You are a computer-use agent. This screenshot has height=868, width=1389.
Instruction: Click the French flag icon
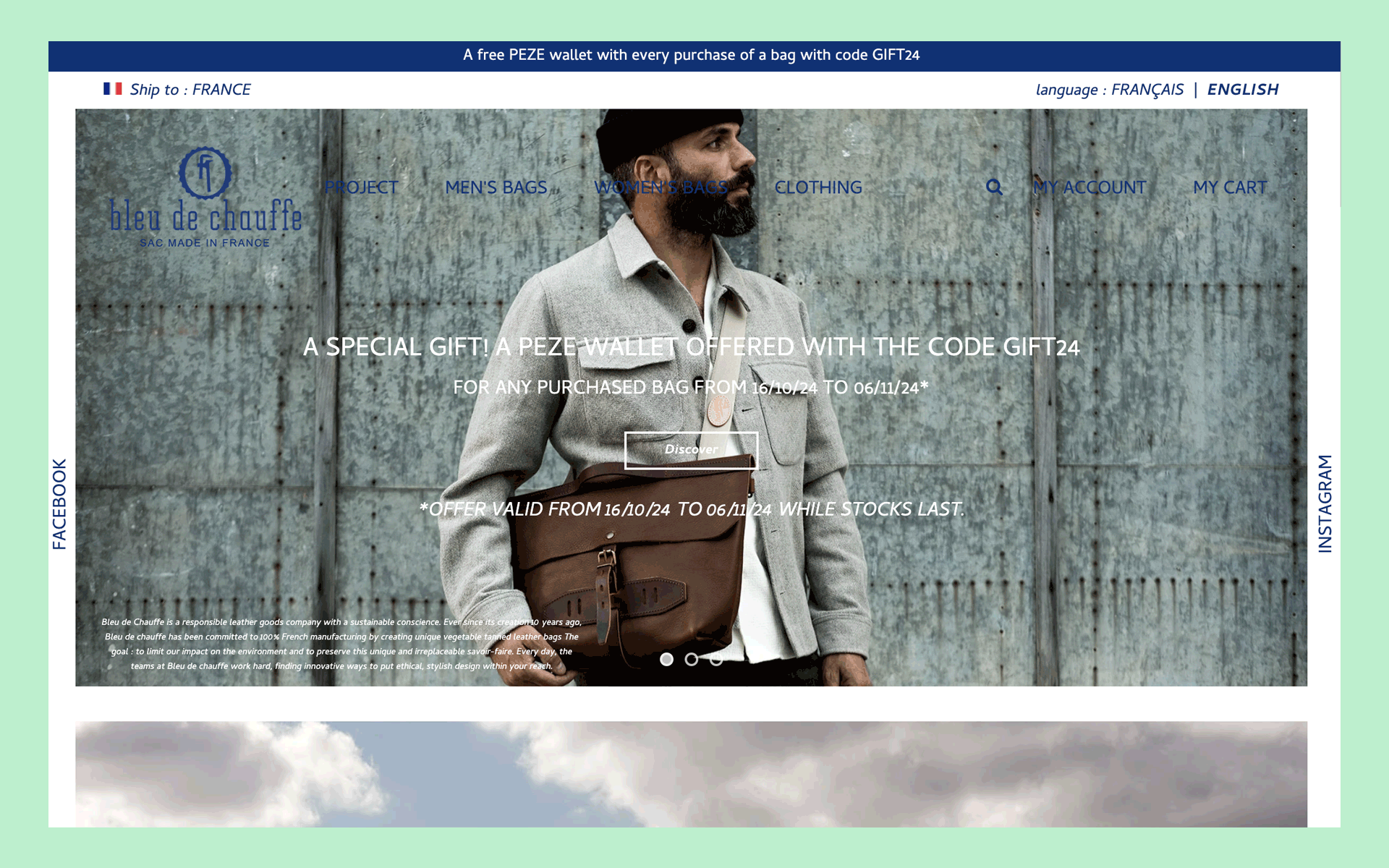tap(112, 89)
